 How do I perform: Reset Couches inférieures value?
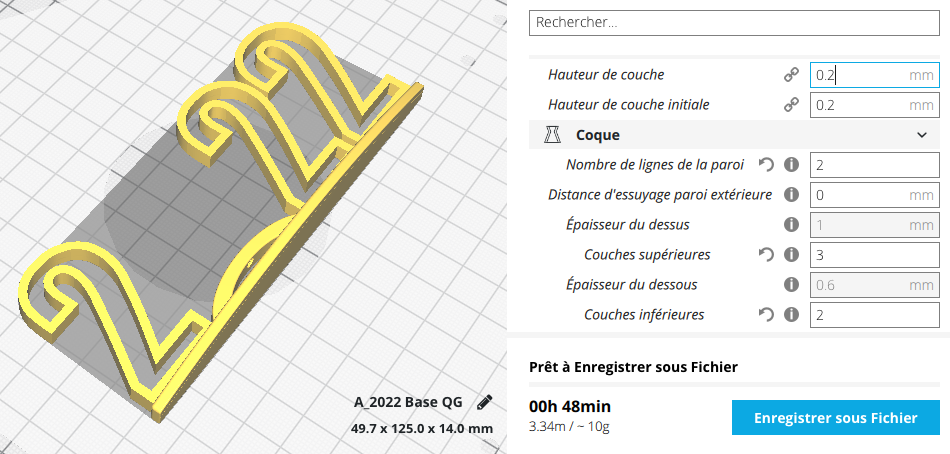point(766,315)
